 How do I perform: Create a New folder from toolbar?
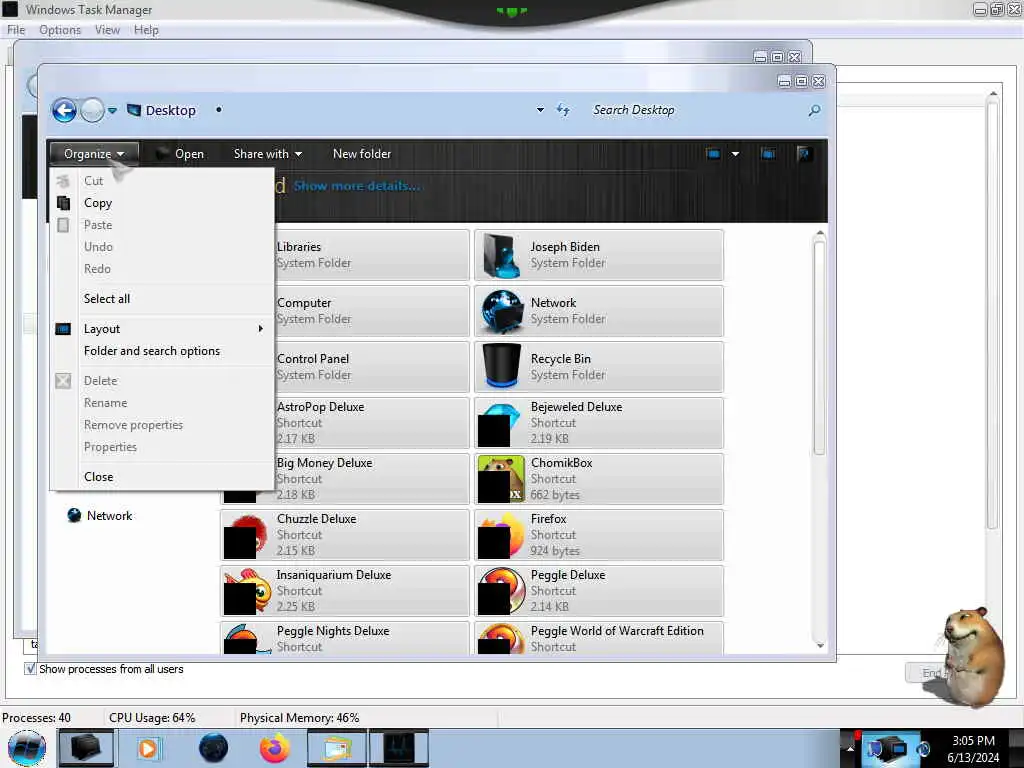362,153
